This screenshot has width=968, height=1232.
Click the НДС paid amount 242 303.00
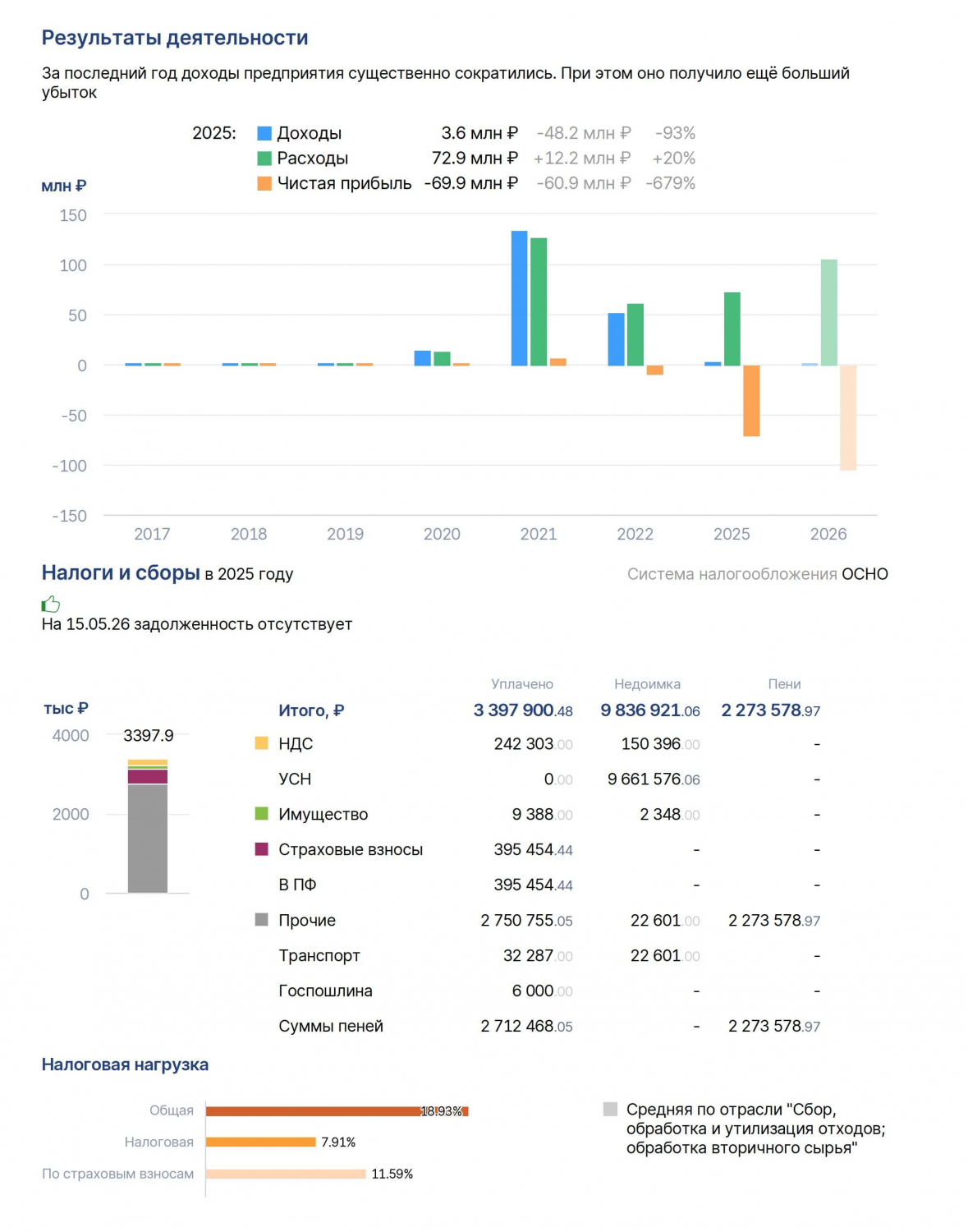tap(534, 744)
